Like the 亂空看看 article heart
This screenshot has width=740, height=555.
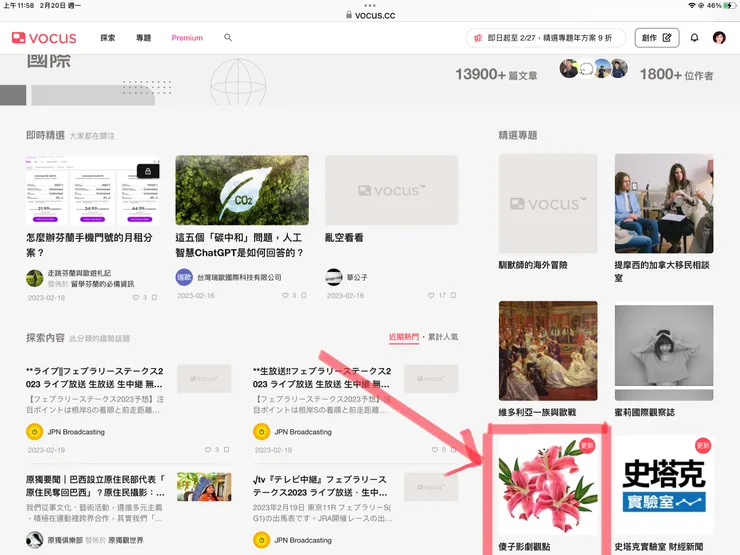[431, 295]
